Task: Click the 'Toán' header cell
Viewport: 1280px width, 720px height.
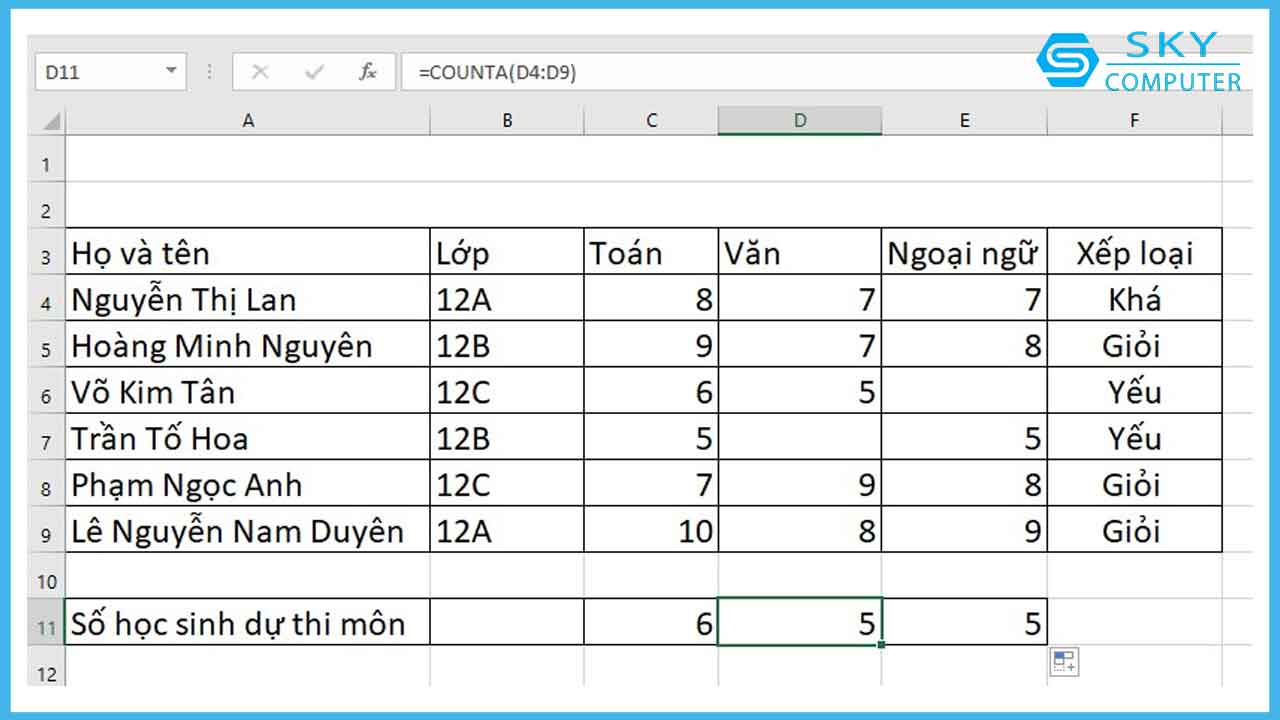Action: [651, 252]
